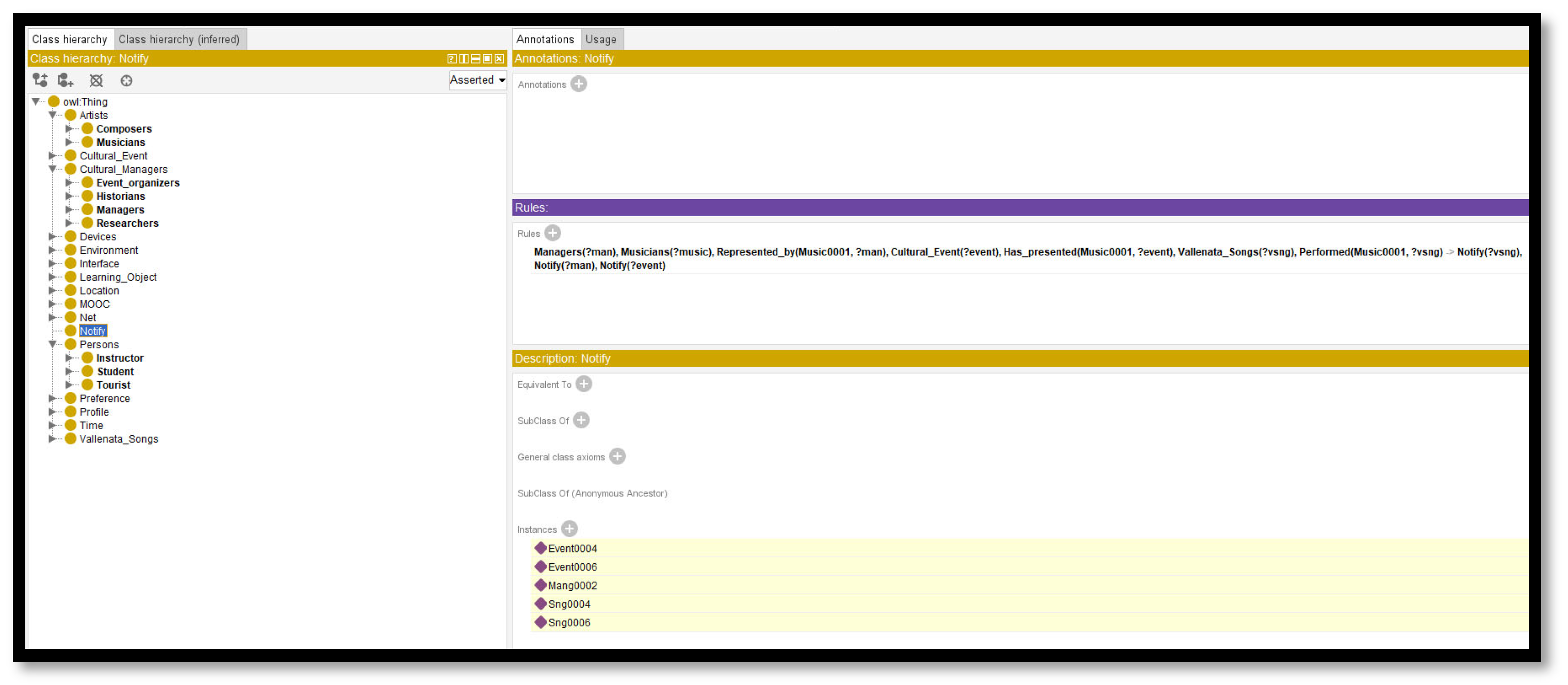Click the Delete selected class icon

(95, 80)
